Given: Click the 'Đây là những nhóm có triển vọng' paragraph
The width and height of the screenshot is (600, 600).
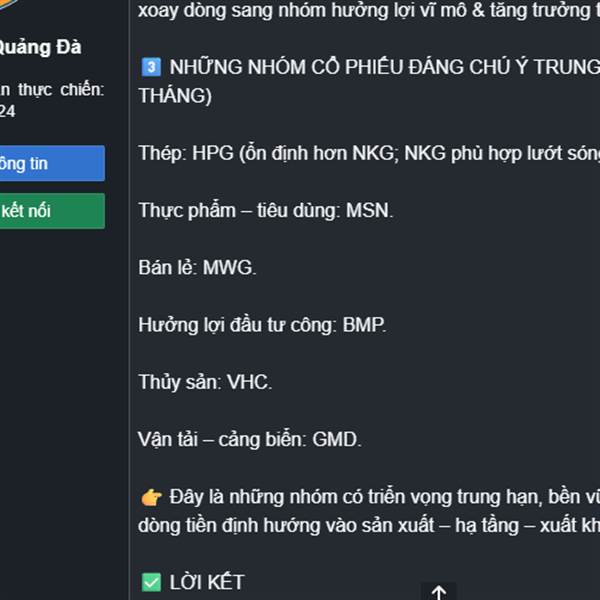Looking at the screenshot, I should 369,511.
